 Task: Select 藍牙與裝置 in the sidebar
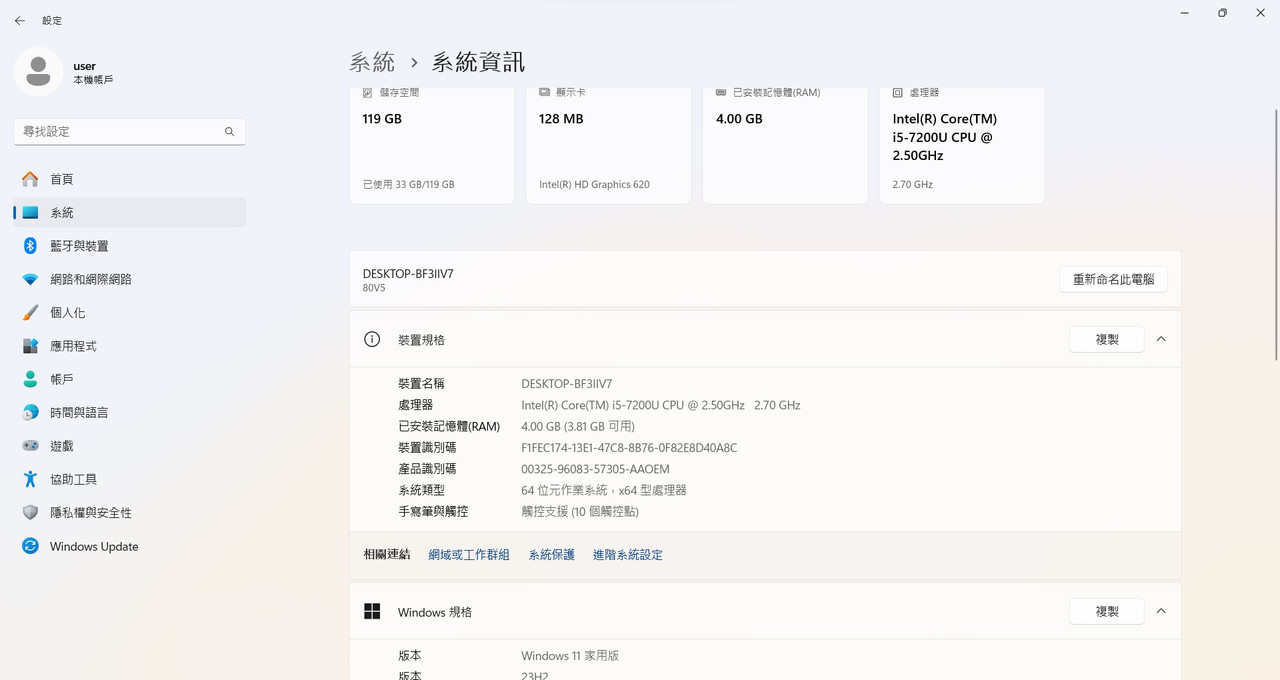[x=130, y=246]
